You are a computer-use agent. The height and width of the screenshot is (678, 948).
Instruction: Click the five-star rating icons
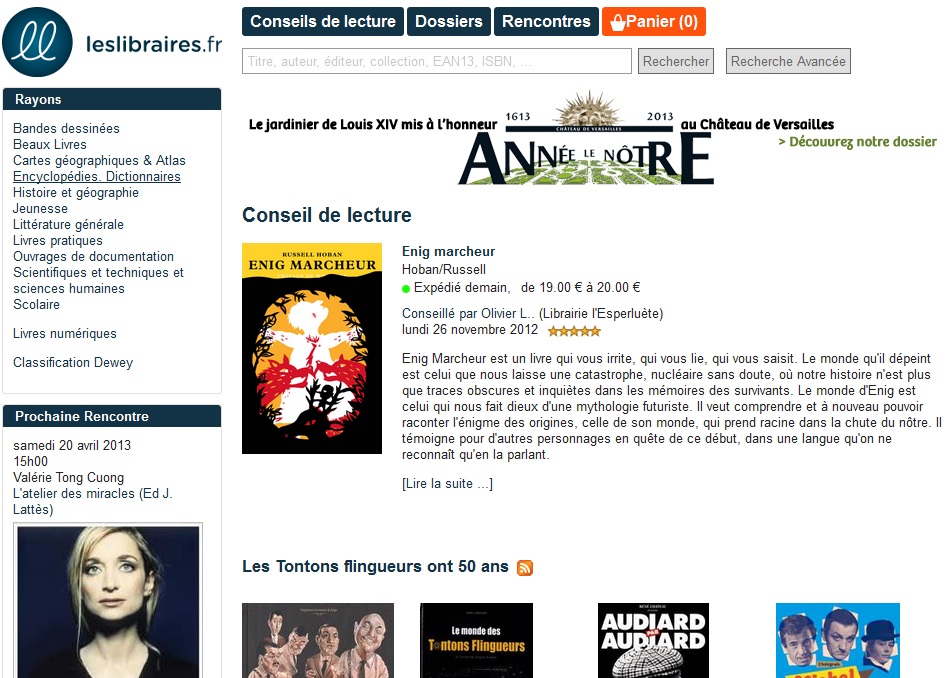tap(574, 331)
